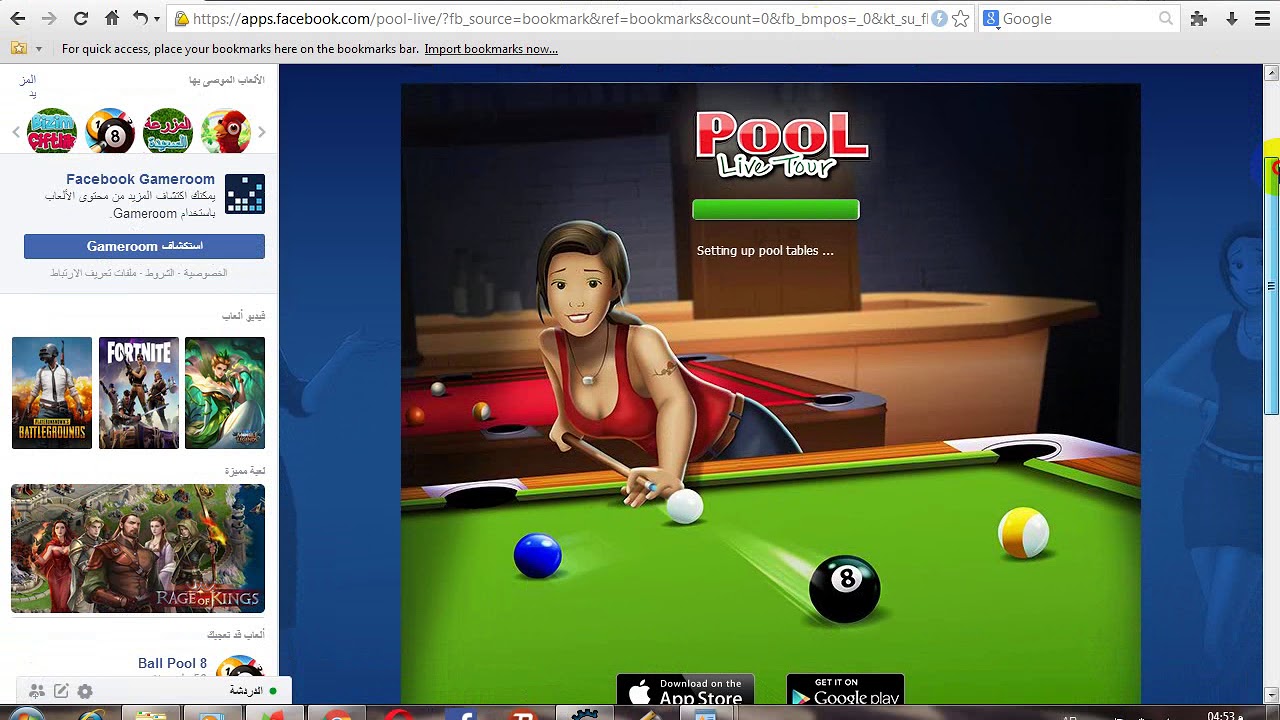Expand the bookmarks folder dropdown arrow
Screen dimensions: 1280x720
(x=38, y=49)
